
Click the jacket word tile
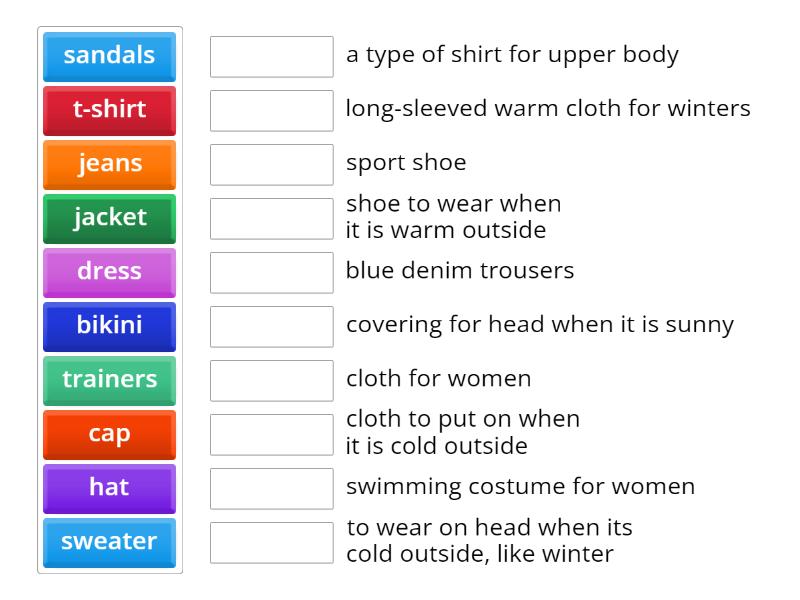click(109, 218)
